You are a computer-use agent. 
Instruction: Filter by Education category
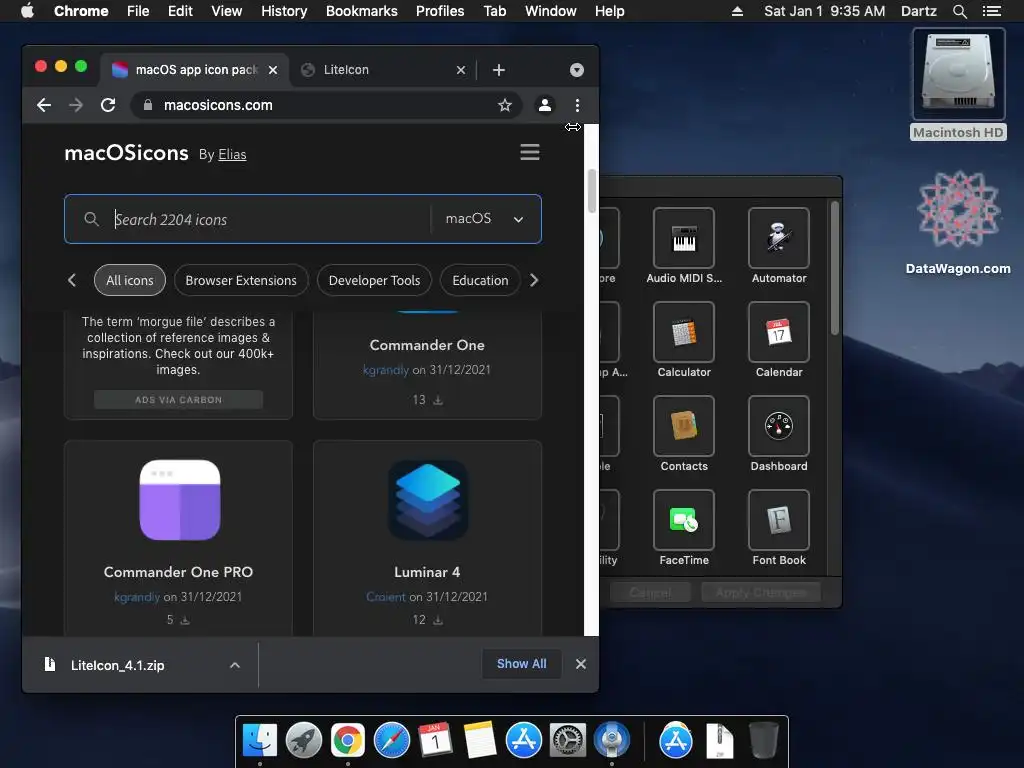(480, 280)
